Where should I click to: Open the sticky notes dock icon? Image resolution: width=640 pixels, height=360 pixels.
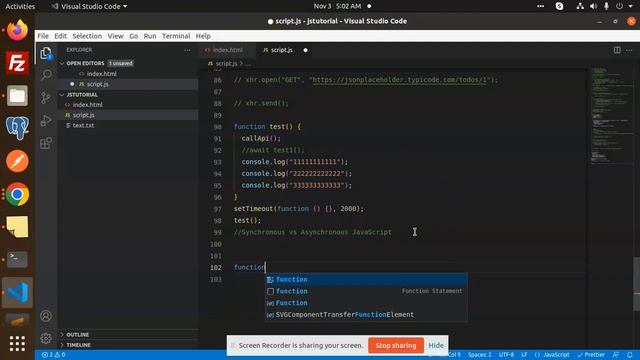pos(17,227)
